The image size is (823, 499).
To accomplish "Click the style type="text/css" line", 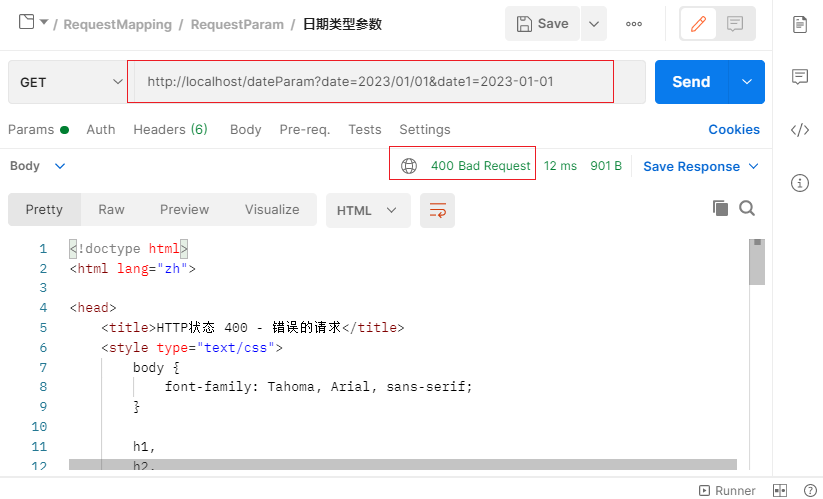I will pos(192,347).
